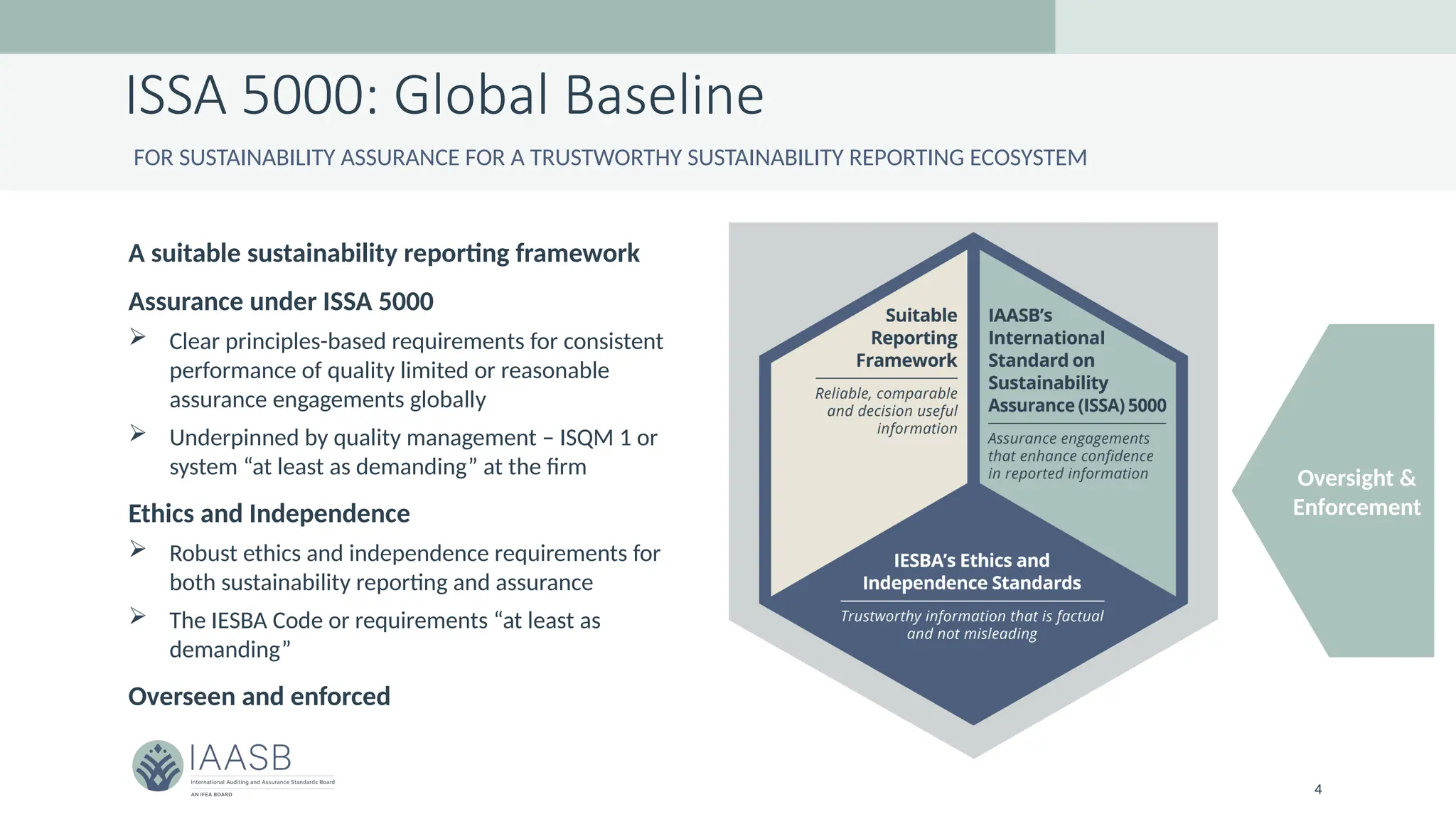The height and width of the screenshot is (819, 1456).
Task: Click the IAASB wordmark text
Action: coord(240,758)
